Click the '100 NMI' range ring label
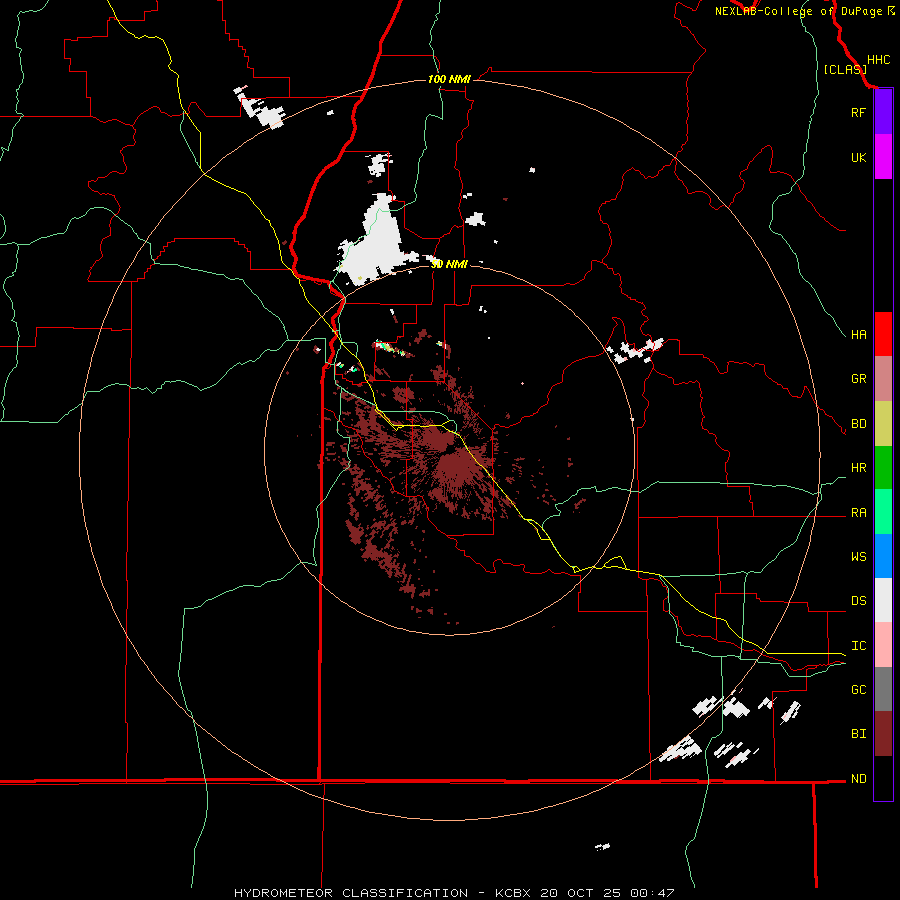The width and height of the screenshot is (900, 900). [x=449, y=79]
